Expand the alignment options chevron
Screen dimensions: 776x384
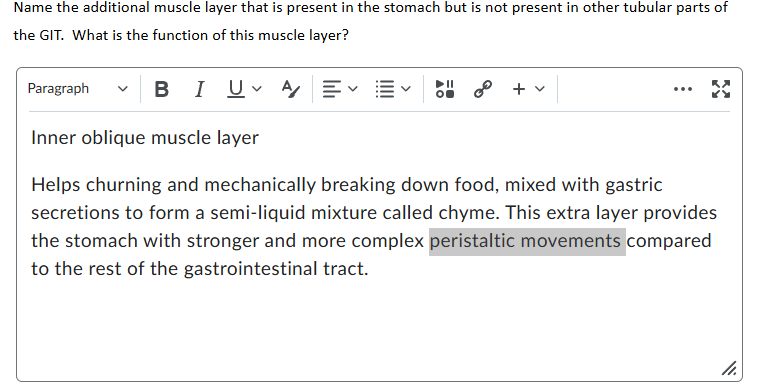352,89
